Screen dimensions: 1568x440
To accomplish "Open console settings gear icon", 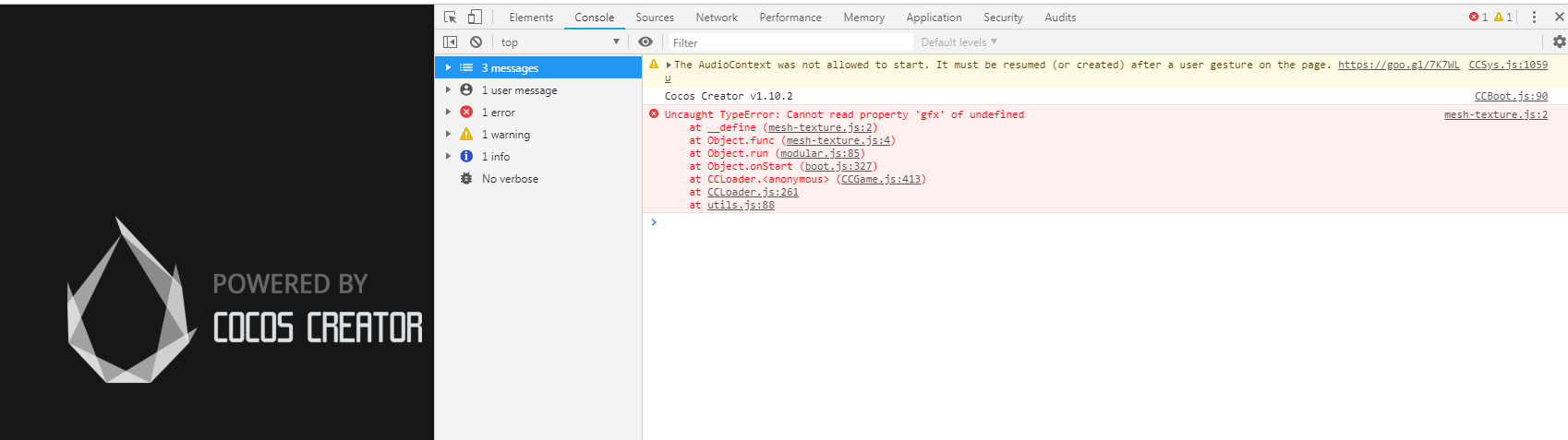I will coord(1559,42).
